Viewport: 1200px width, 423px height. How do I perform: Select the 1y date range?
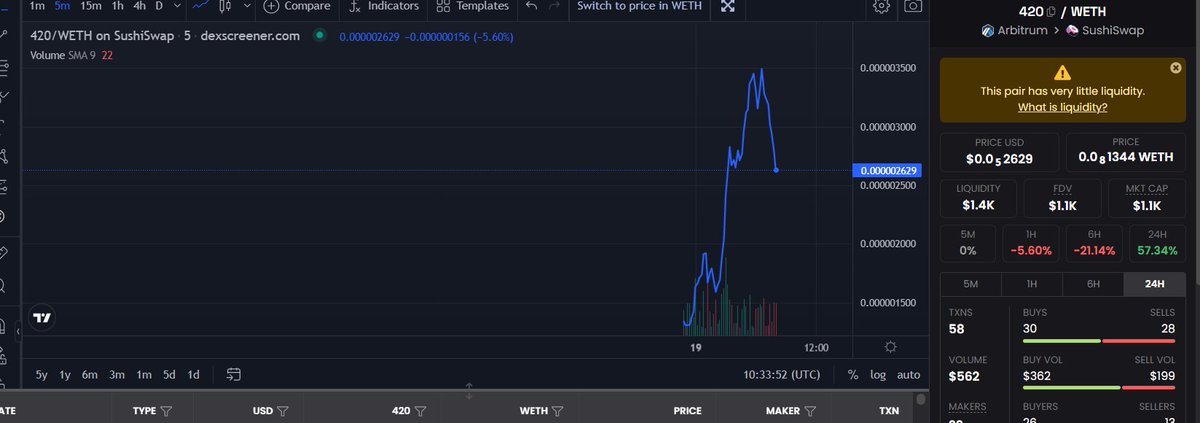pyautogui.click(x=65, y=375)
